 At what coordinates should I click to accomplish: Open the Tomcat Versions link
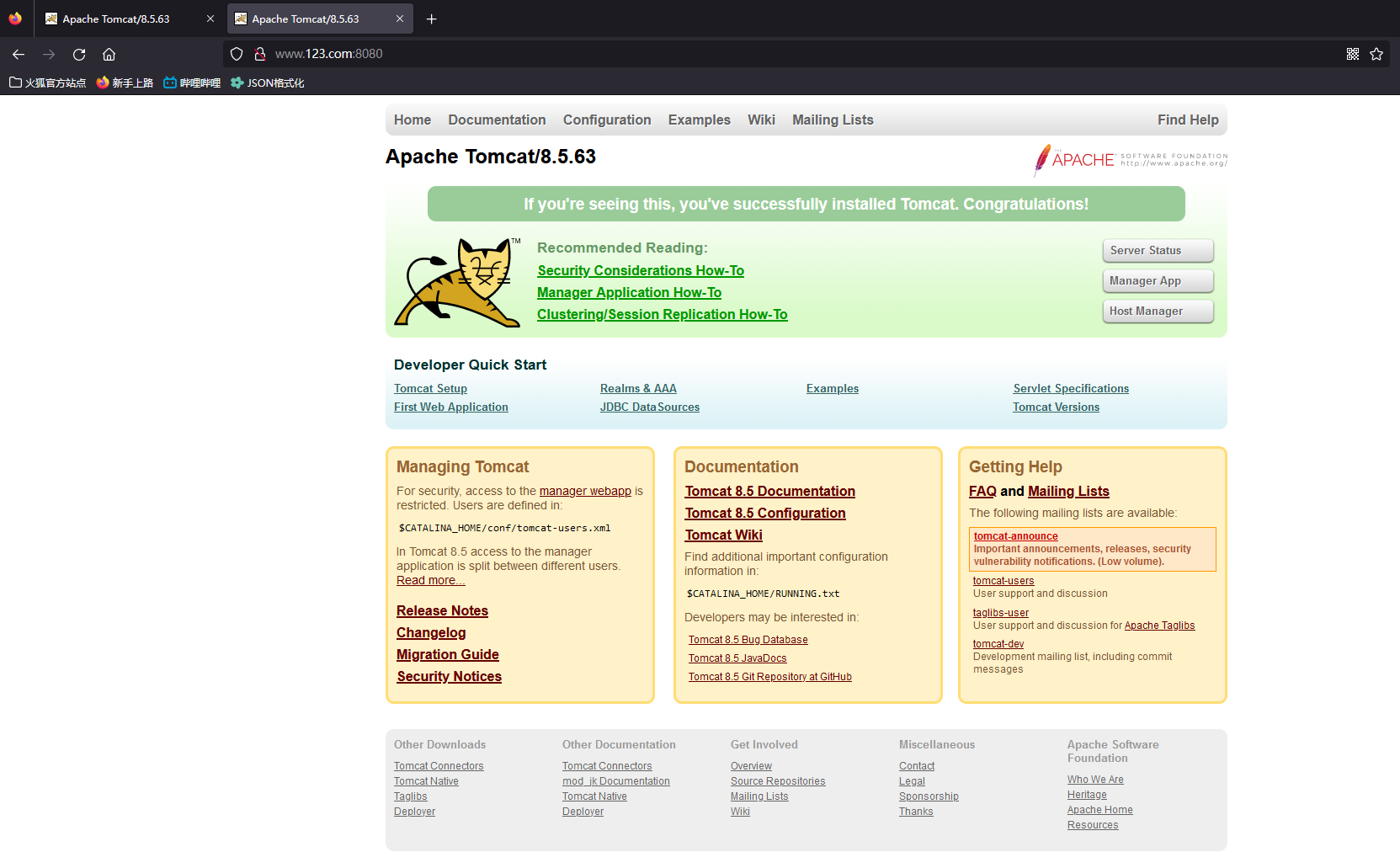(x=1056, y=407)
